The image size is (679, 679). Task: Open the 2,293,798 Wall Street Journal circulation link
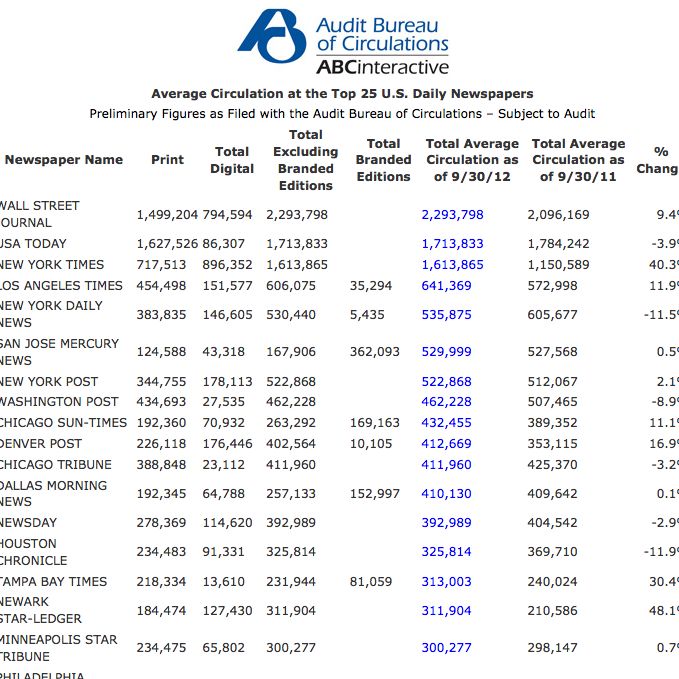click(x=452, y=214)
